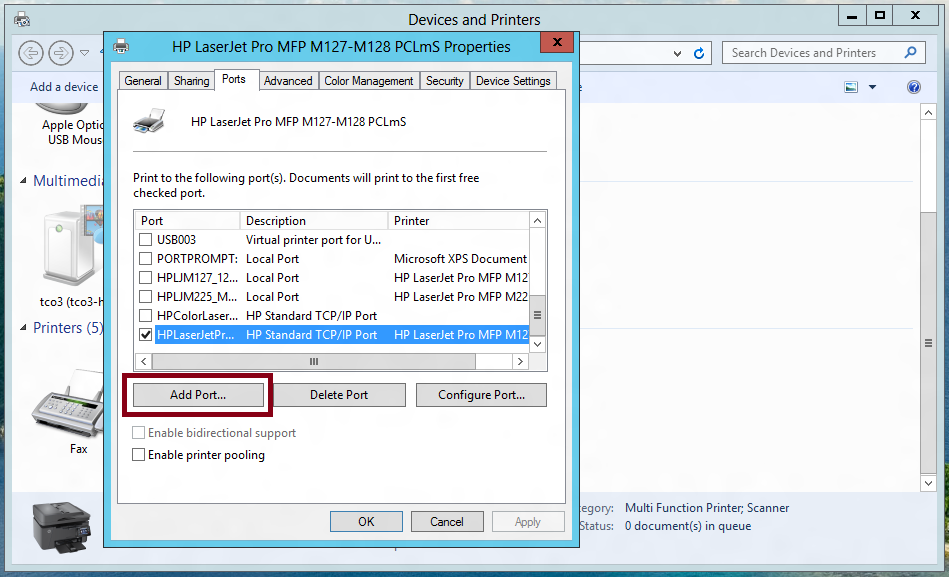The height and width of the screenshot is (577, 949).
Task: Click the refresh icon next to address bar
Action: pos(699,53)
